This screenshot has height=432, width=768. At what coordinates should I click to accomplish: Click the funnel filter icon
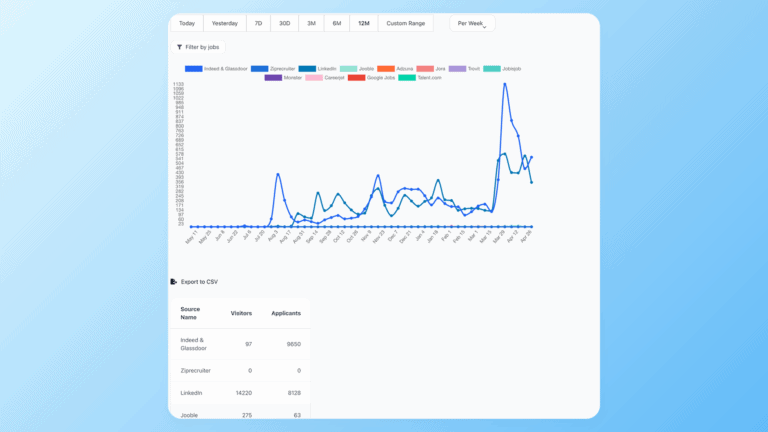(179, 47)
